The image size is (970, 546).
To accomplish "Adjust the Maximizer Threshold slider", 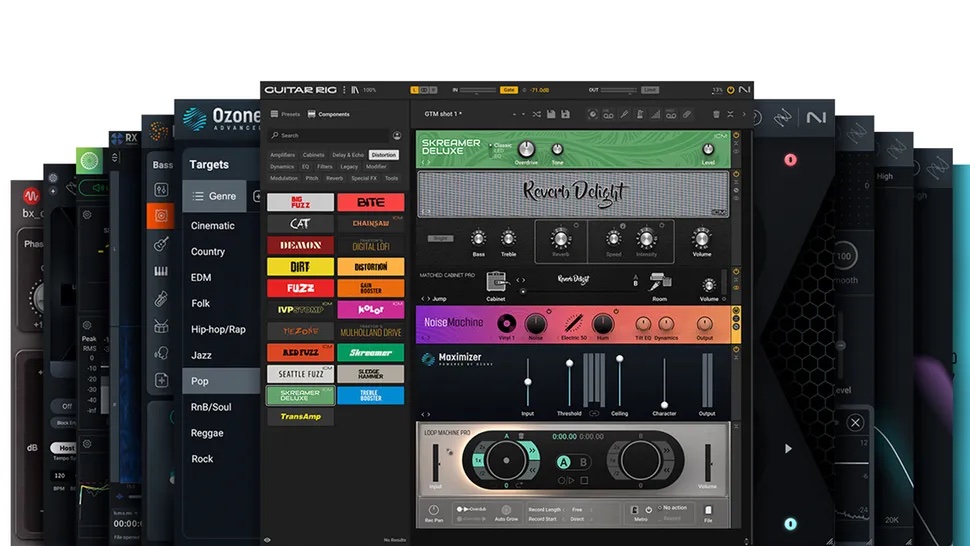I will (x=569, y=382).
